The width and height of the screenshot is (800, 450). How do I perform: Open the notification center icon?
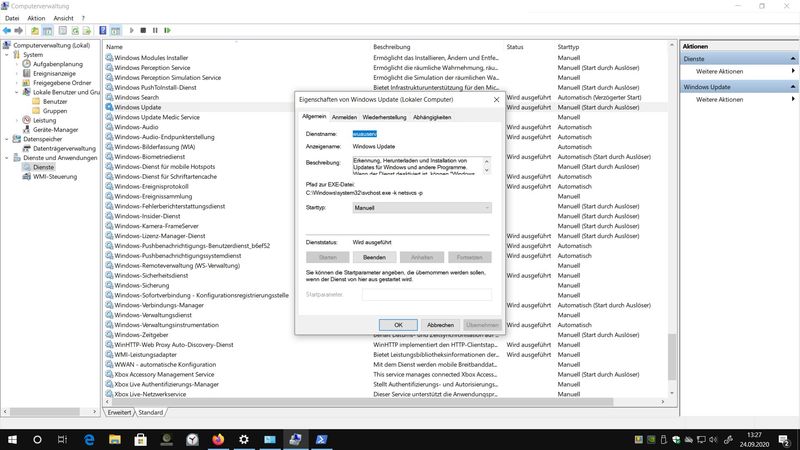pos(784,439)
